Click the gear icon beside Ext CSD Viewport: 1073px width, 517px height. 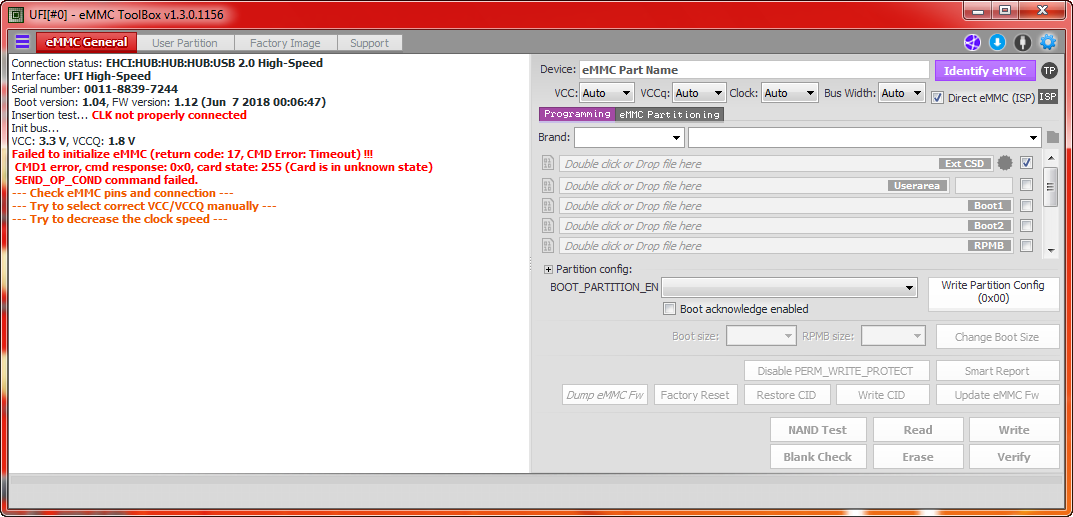[x=1005, y=163]
